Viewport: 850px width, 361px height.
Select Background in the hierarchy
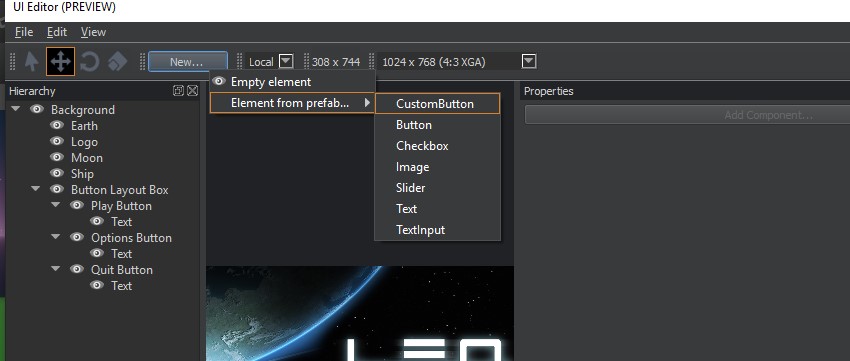click(82, 109)
